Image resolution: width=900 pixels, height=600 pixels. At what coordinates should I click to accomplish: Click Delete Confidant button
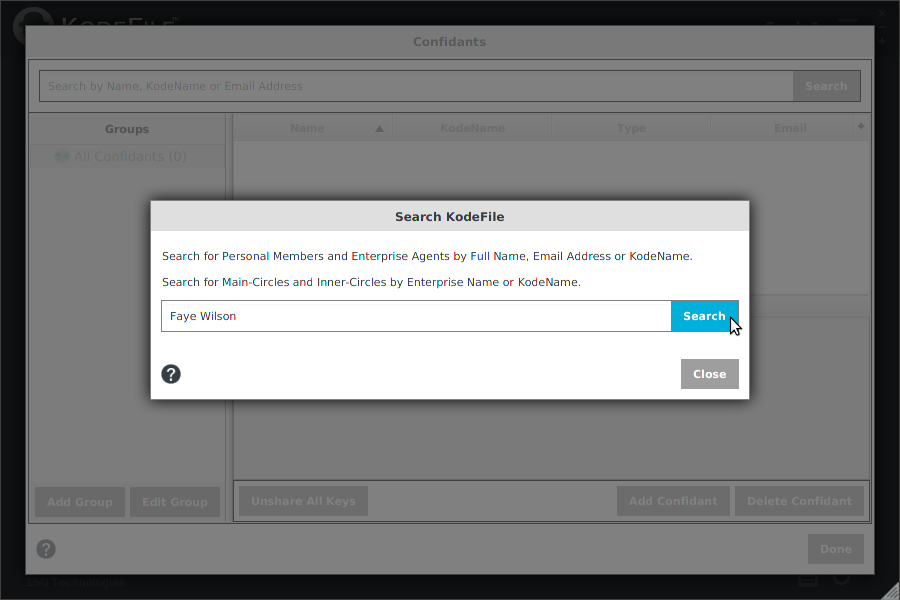[799, 501]
